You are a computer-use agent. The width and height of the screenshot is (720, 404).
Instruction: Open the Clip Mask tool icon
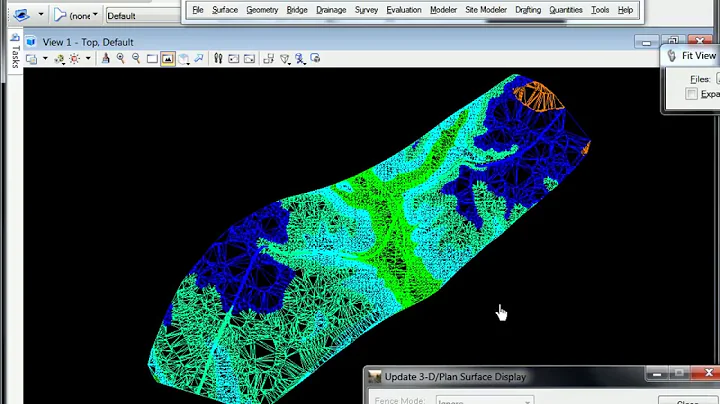pyautogui.click(x=300, y=59)
